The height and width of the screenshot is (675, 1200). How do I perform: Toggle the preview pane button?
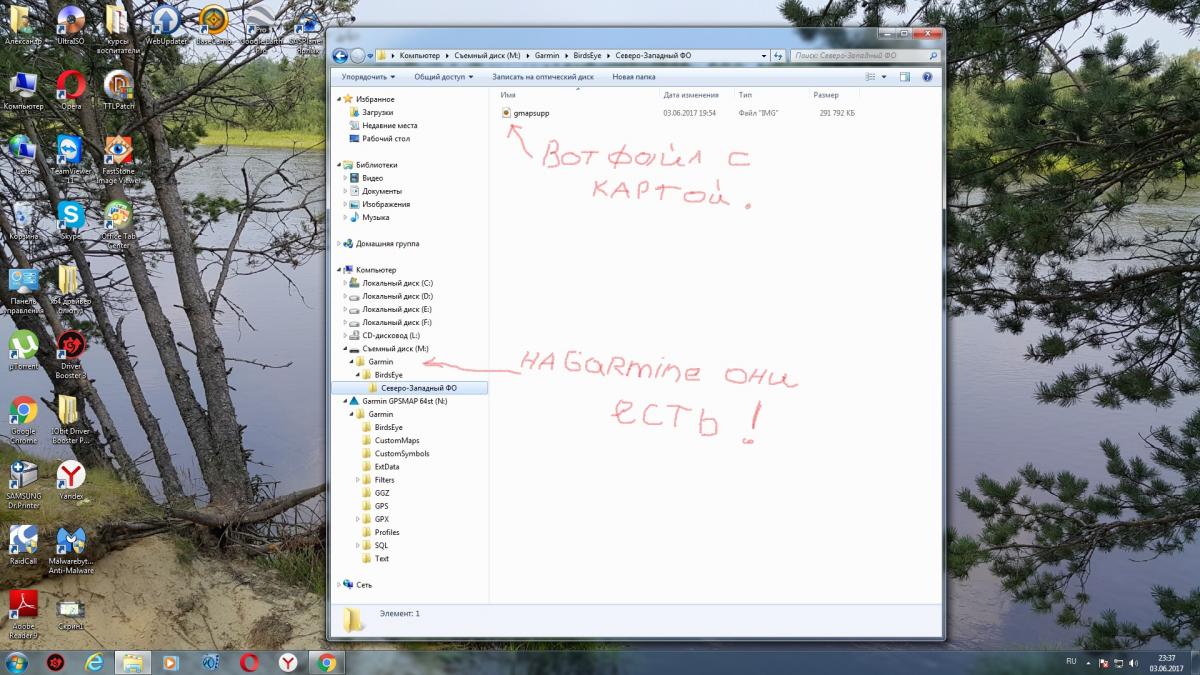905,77
